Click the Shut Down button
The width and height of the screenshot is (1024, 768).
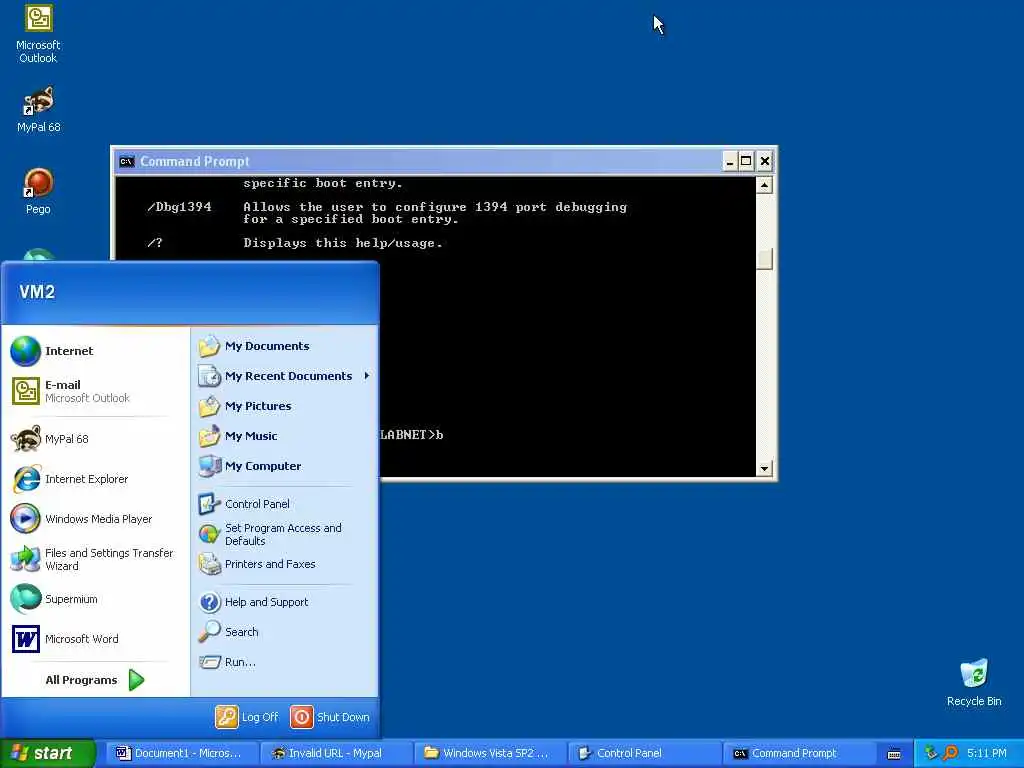pyautogui.click(x=330, y=717)
